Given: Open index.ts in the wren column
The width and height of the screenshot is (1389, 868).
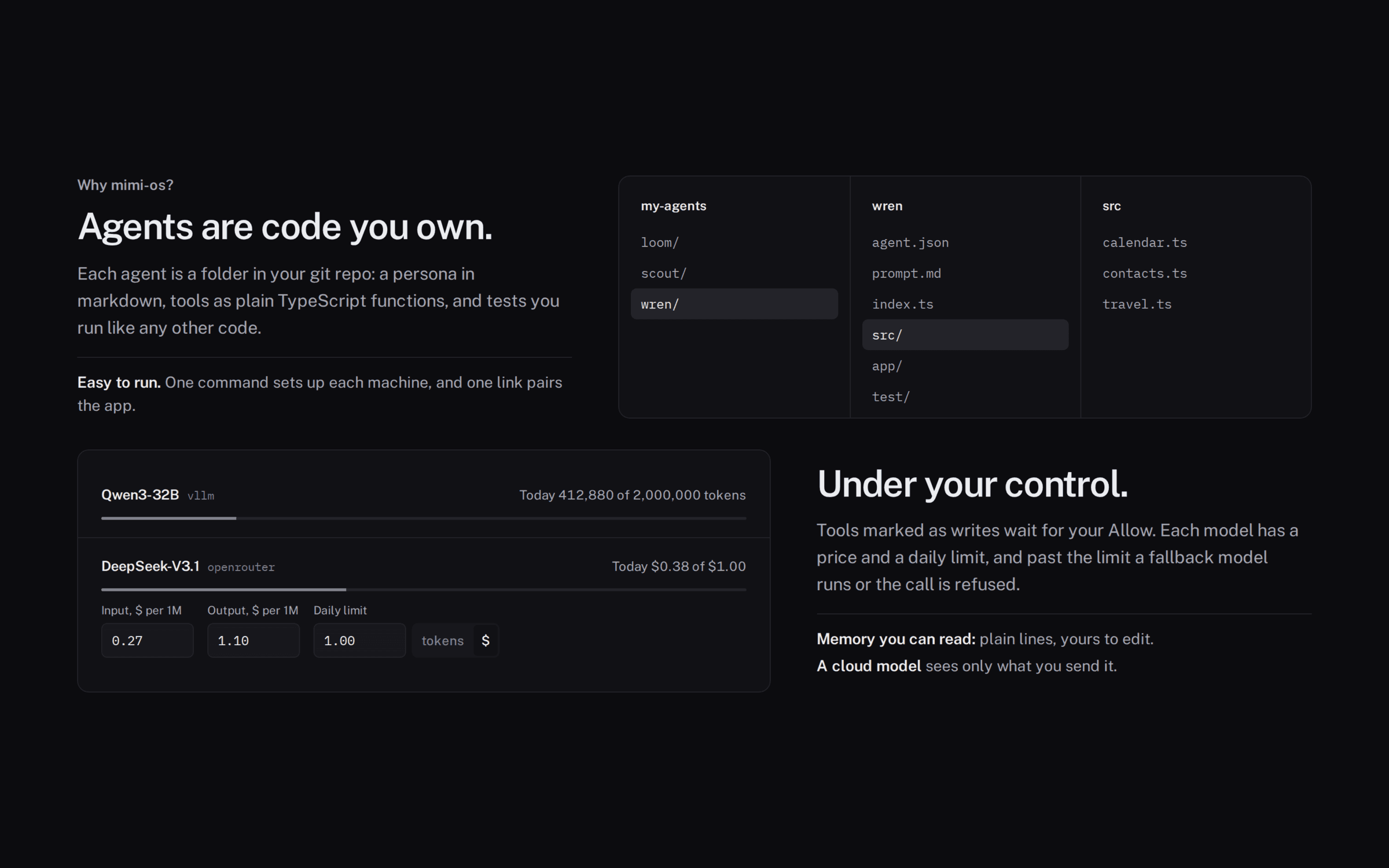Looking at the screenshot, I should (965, 304).
